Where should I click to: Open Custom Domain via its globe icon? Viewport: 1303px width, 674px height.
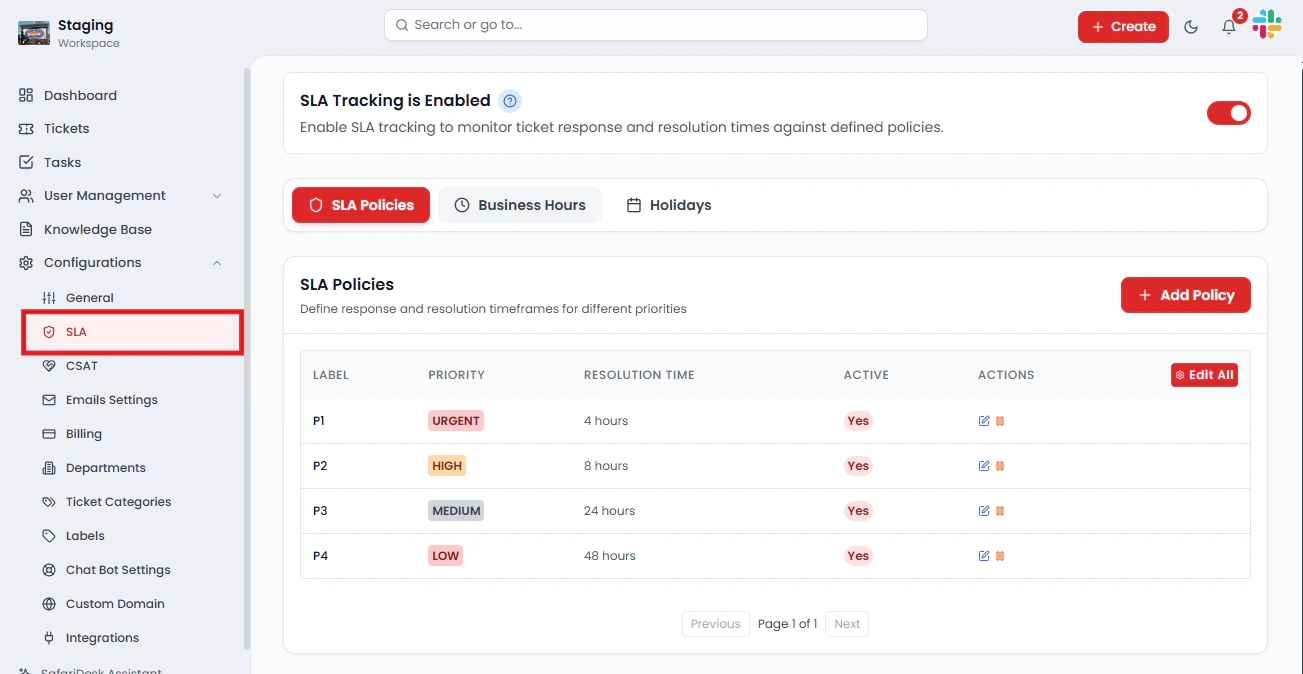click(48, 604)
